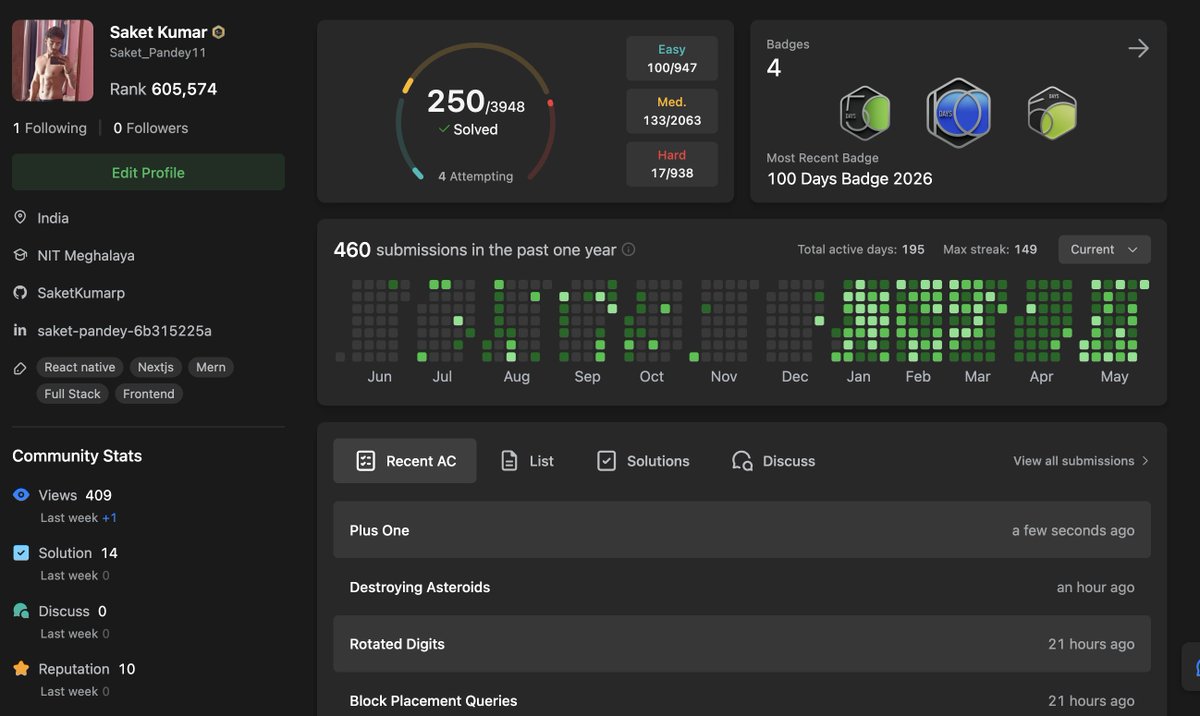1200x716 pixels.
Task: Click 0 Followers count
Action: point(150,128)
